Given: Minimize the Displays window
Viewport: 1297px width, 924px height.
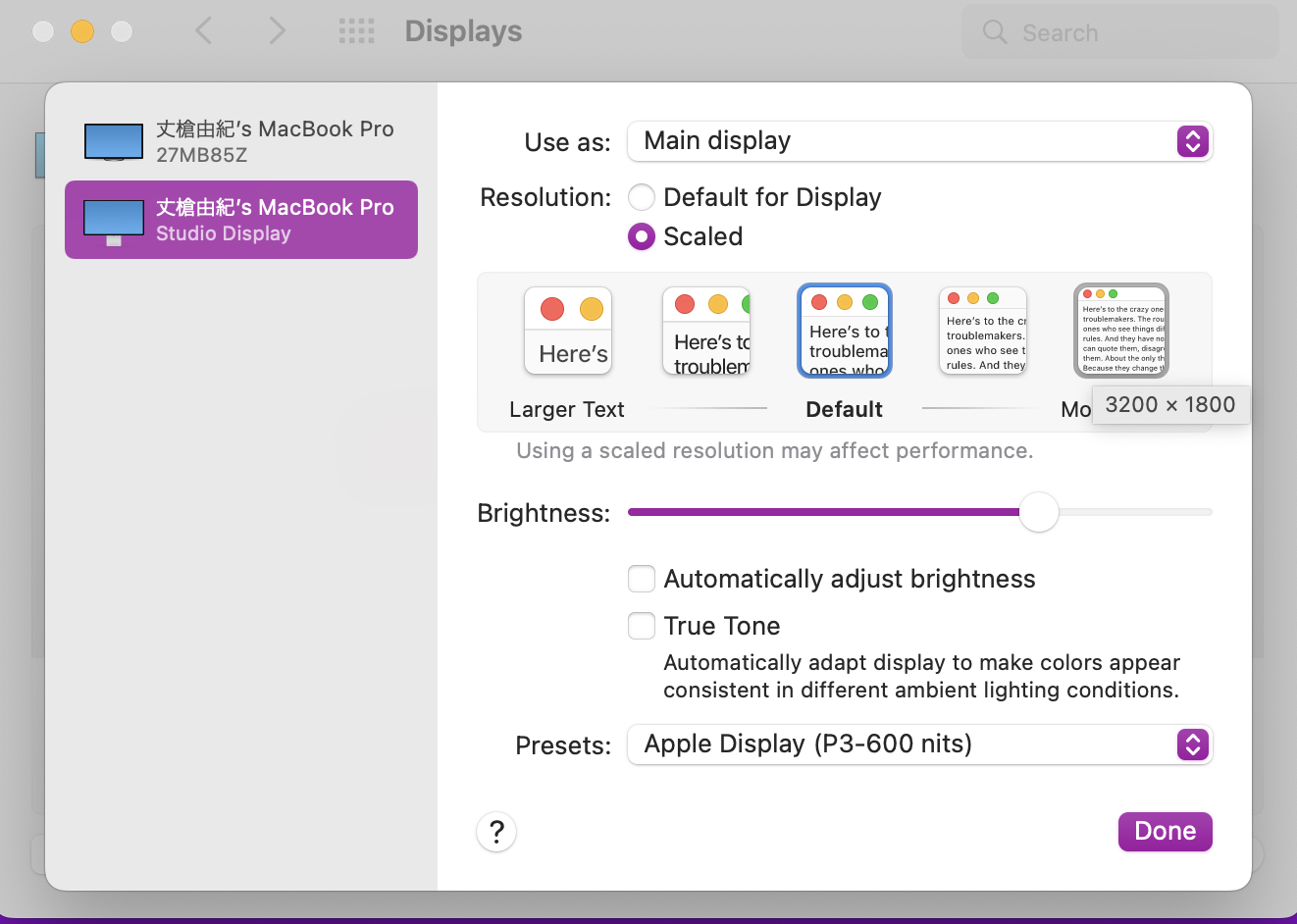Looking at the screenshot, I should point(82,31).
